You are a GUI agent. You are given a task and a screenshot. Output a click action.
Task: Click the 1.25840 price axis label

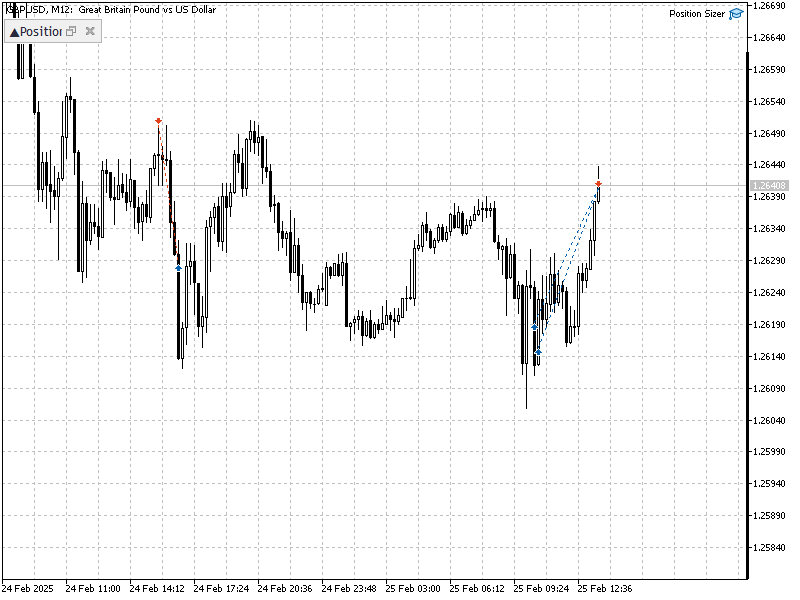click(769, 548)
